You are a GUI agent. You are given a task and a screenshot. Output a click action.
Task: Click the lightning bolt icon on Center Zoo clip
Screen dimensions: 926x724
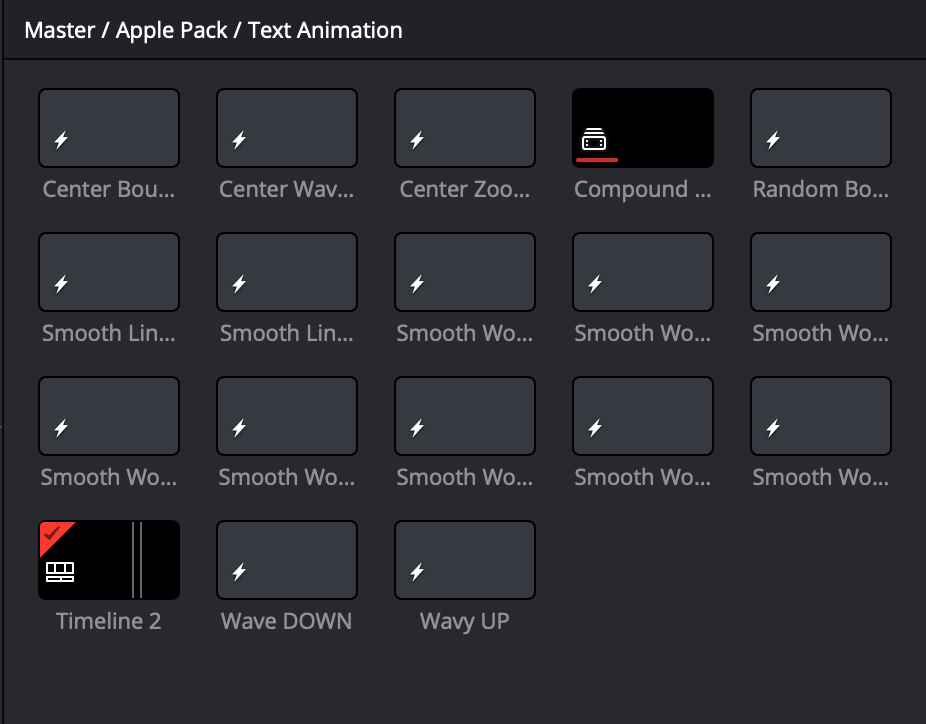pyautogui.click(x=417, y=141)
